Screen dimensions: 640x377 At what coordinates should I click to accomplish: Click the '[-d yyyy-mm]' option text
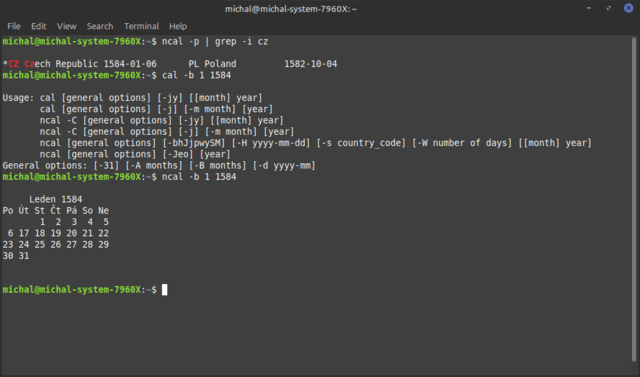[284, 166]
